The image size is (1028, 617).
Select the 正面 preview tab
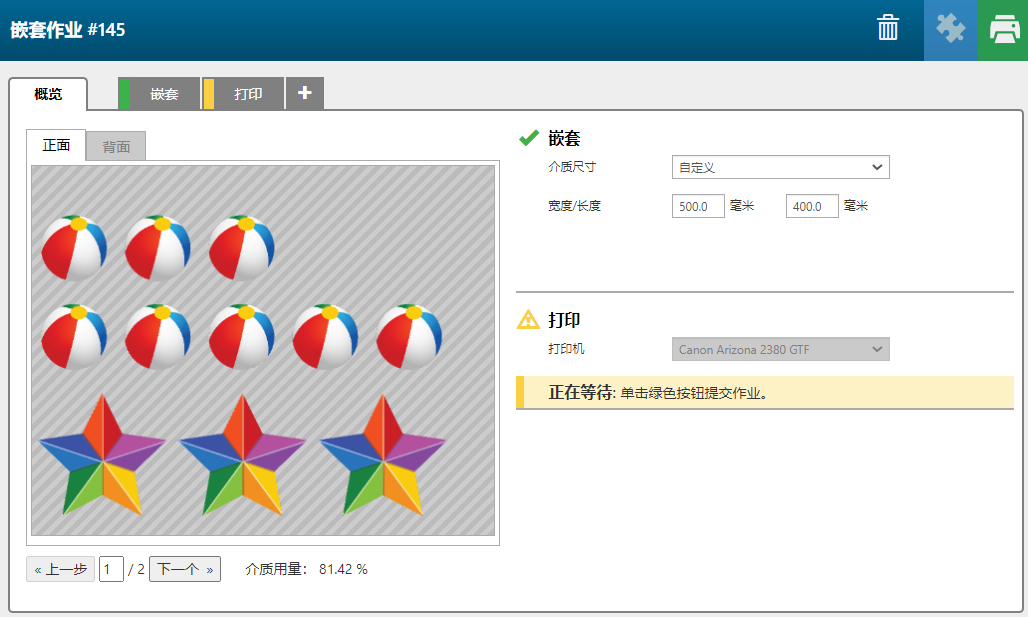(56, 145)
